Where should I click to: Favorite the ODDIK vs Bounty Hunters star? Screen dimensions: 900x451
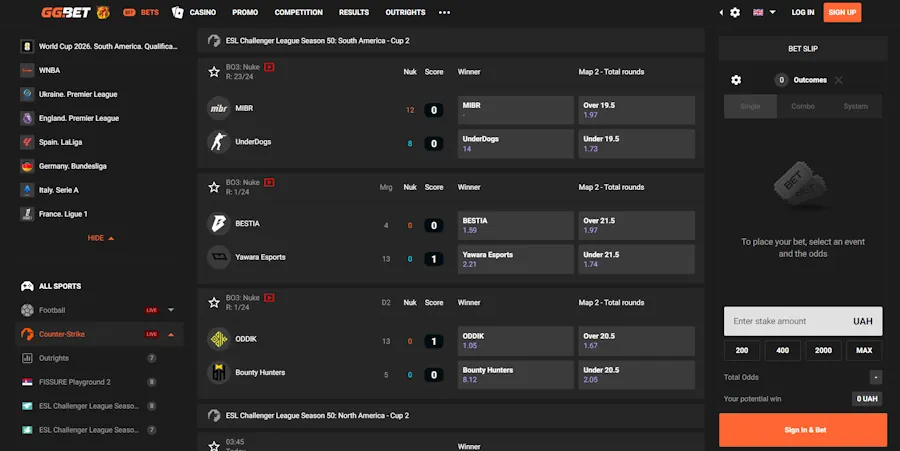(214, 302)
